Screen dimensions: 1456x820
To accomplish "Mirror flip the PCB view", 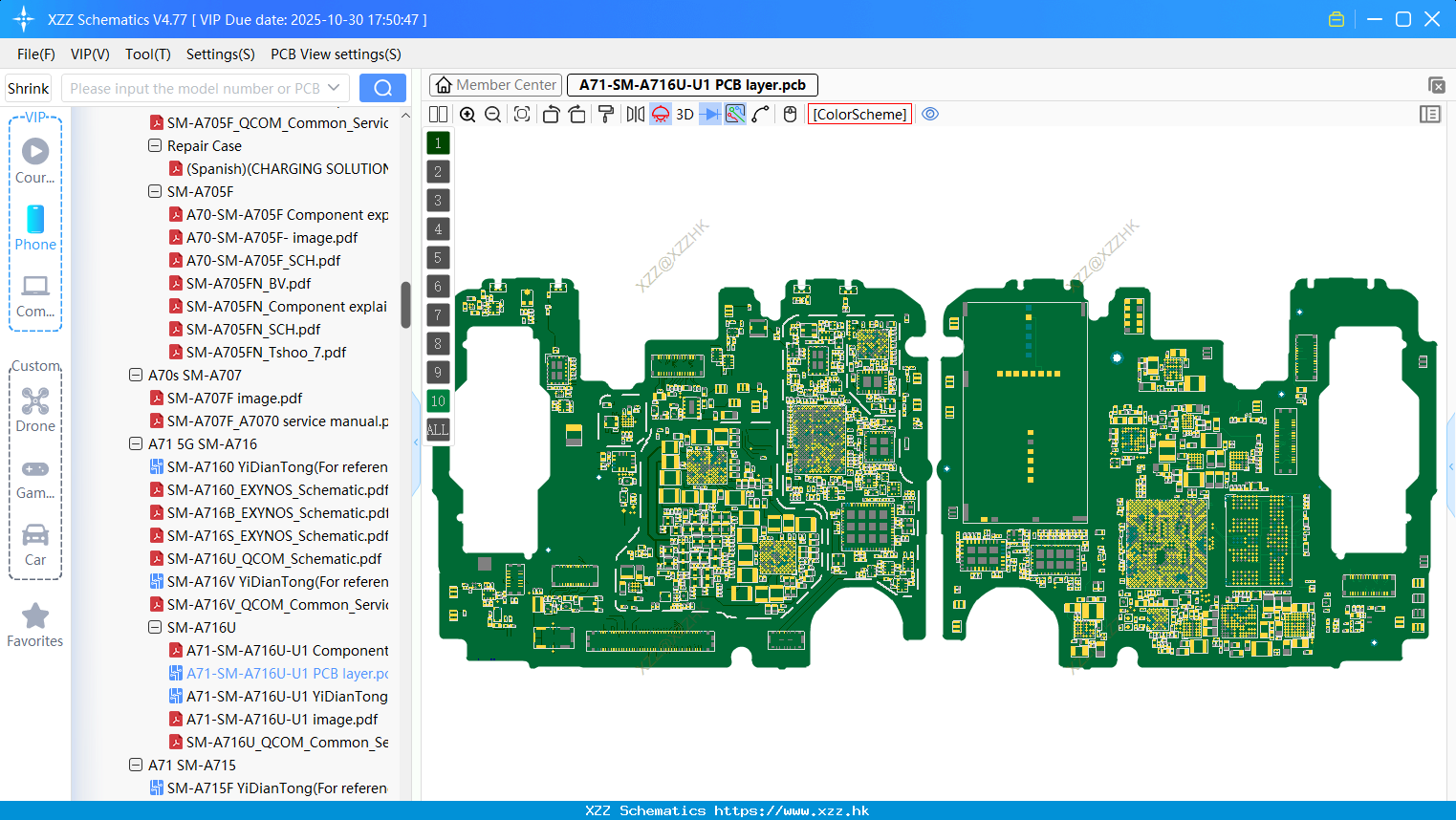I will click(635, 115).
